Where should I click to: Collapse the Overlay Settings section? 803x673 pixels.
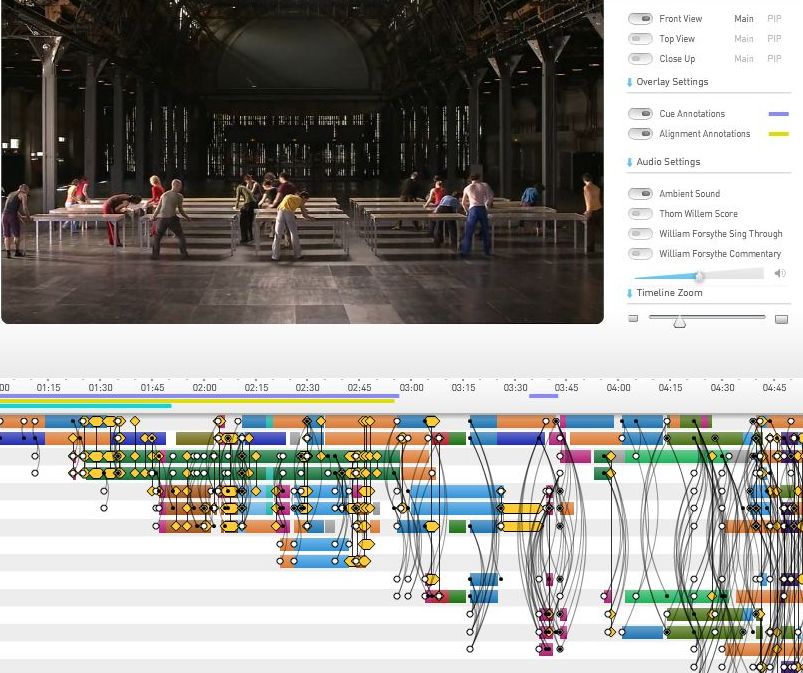click(629, 82)
